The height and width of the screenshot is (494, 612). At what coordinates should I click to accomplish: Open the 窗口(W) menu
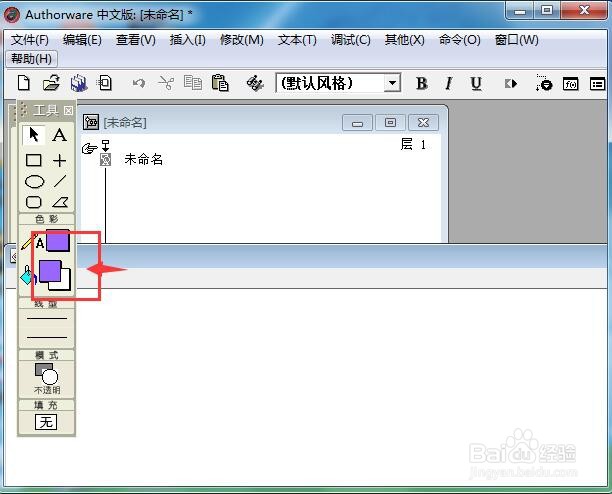point(516,40)
